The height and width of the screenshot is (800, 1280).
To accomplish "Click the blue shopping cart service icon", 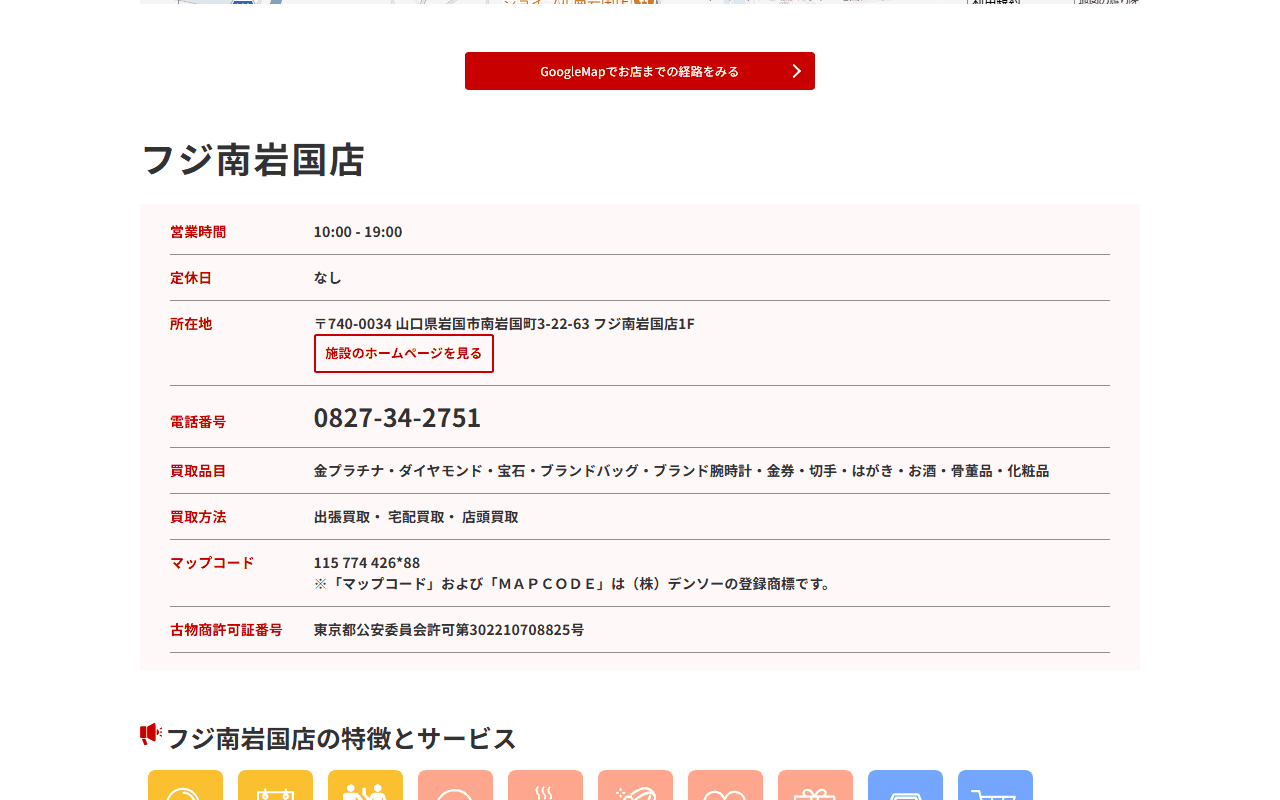I will tap(995, 785).
